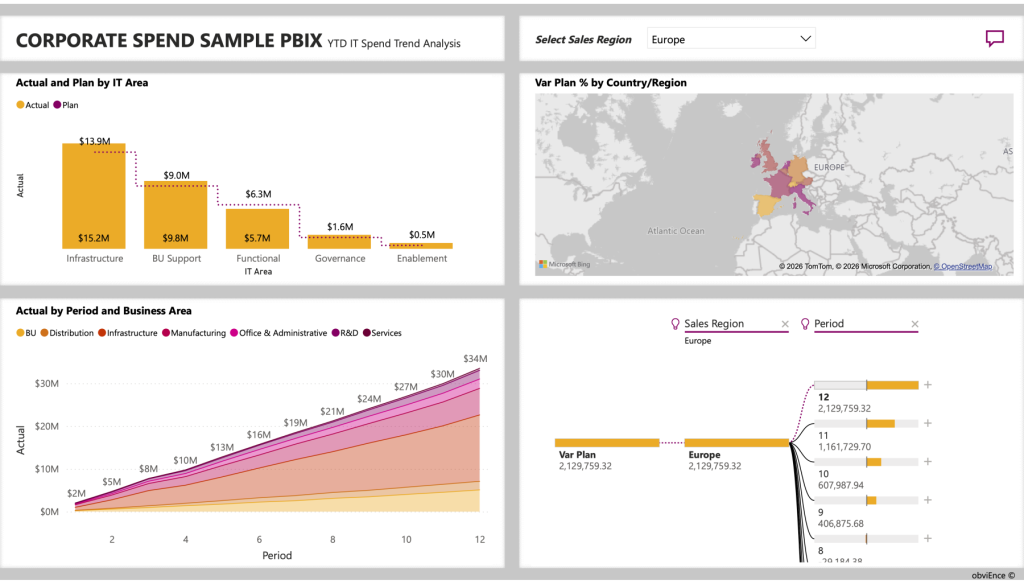Click the lightbulb icon beside Sales Region
Screen dimensions: 1024x584
click(675, 324)
